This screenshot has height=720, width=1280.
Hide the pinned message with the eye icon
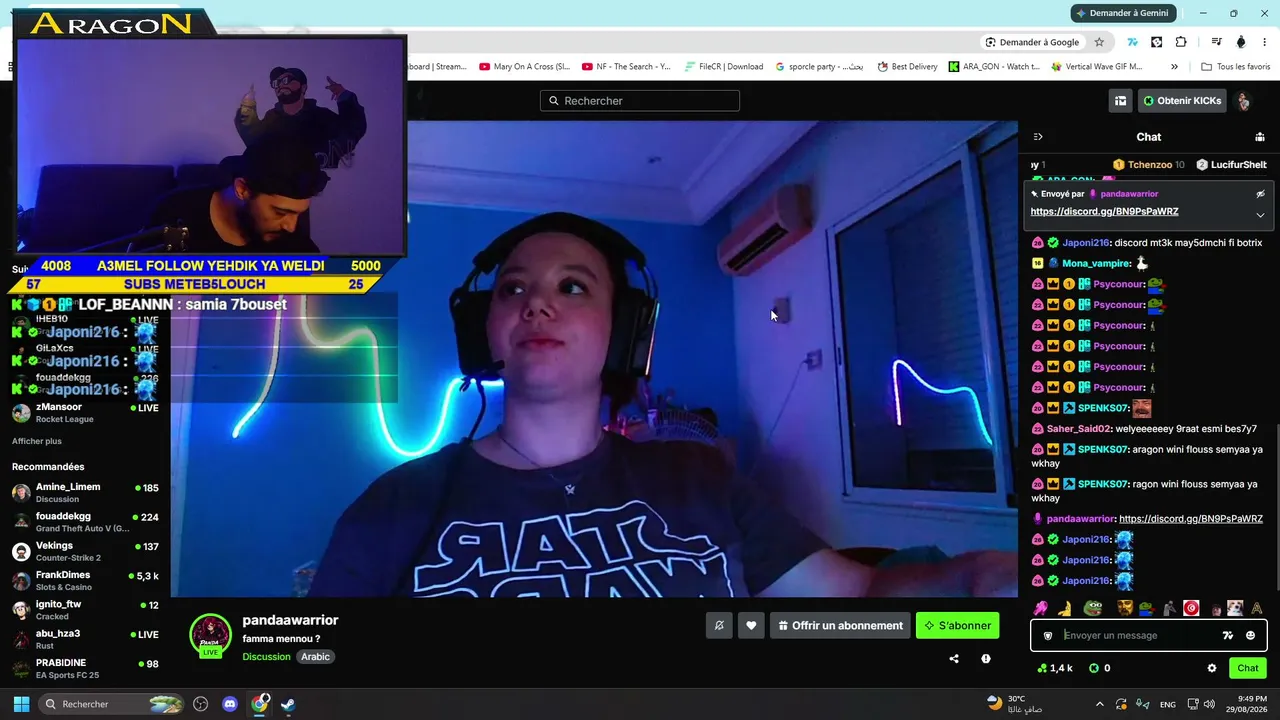[x=1260, y=194]
